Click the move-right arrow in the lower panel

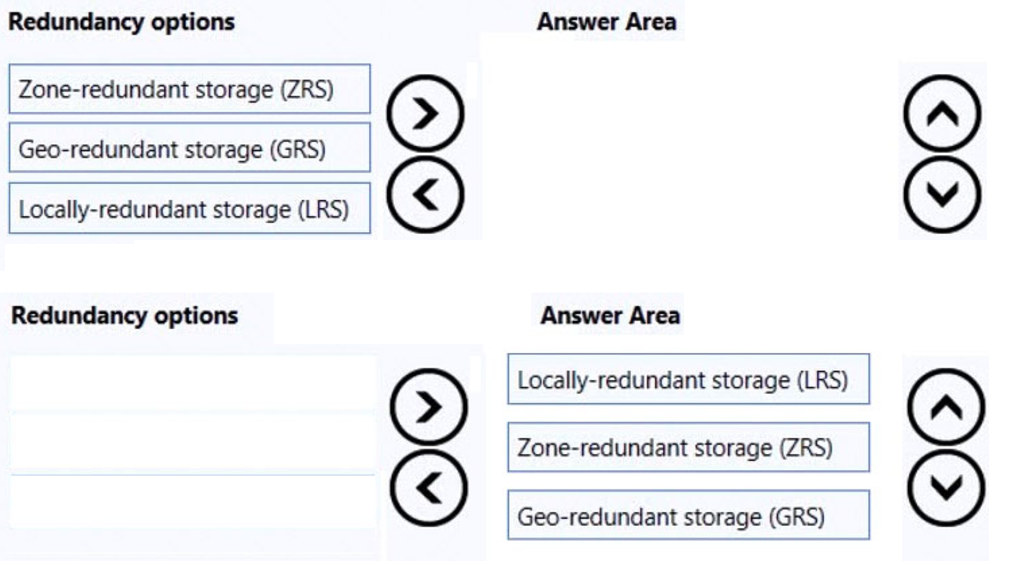(x=427, y=406)
